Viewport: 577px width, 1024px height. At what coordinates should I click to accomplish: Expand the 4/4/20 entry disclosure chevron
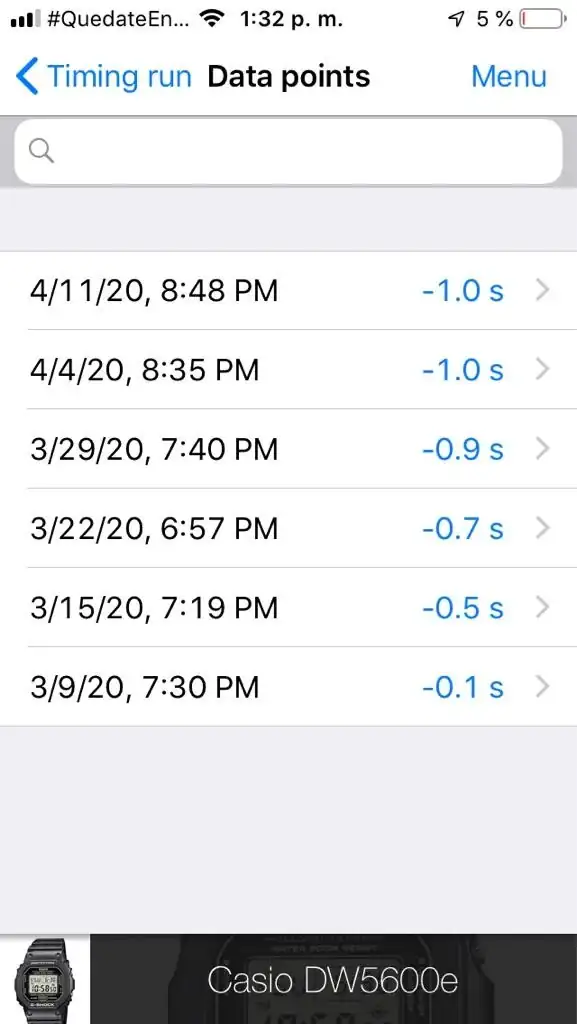click(542, 370)
